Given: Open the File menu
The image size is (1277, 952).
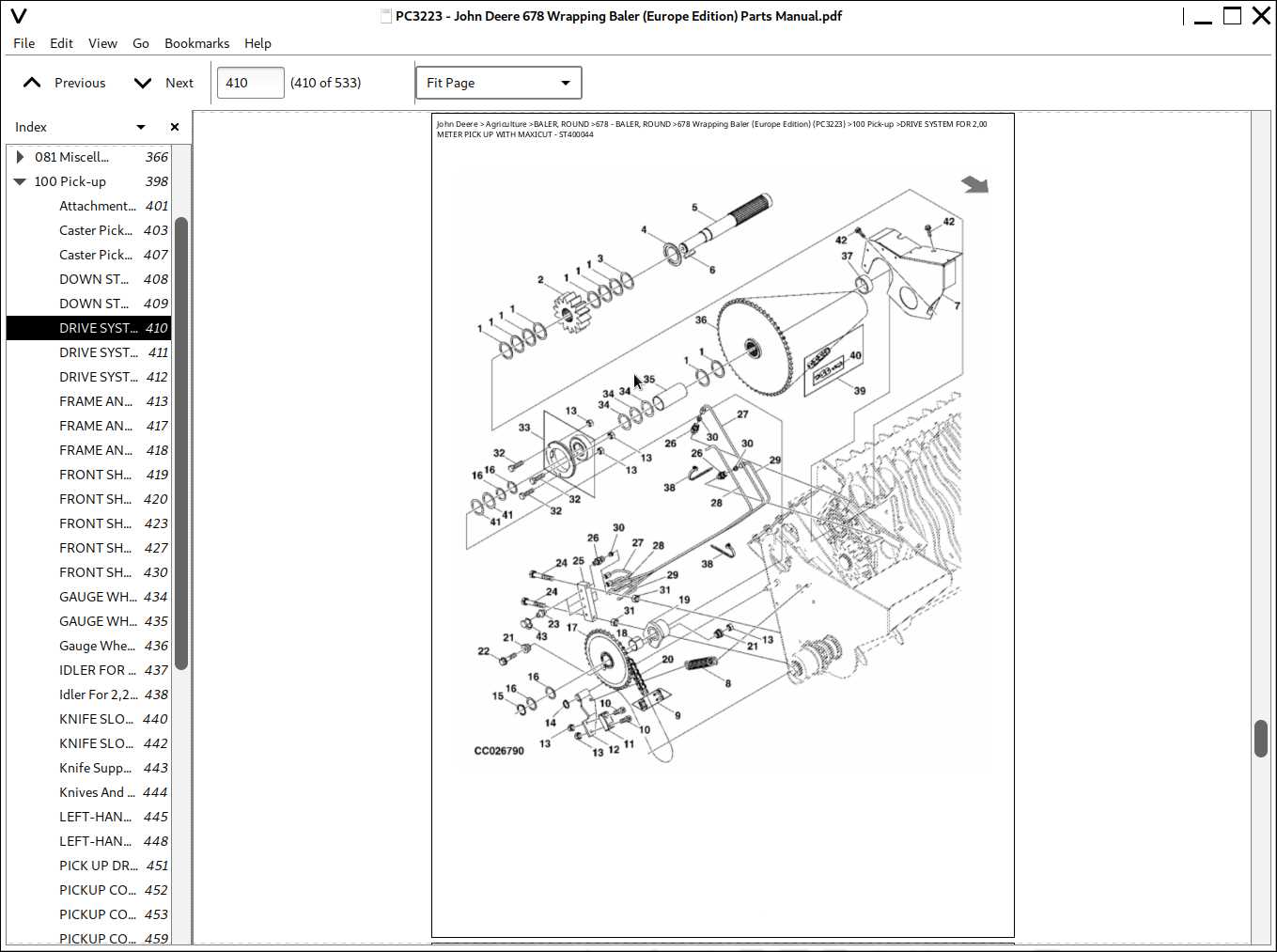Looking at the screenshot, I should pyautogui.click(x=24, y=43).
